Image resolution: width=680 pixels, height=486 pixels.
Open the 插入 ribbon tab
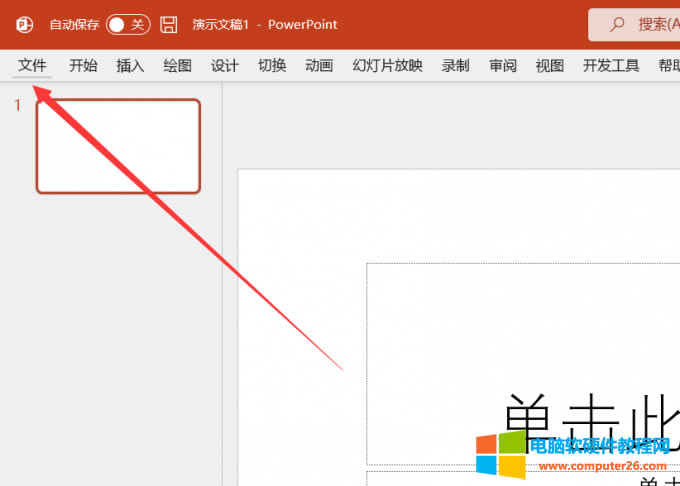130,66
